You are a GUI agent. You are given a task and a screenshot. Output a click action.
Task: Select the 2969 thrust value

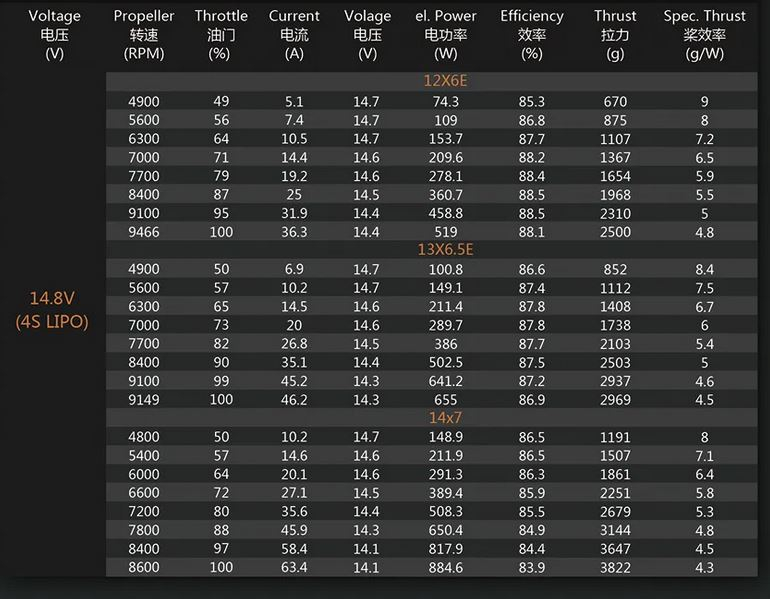(x=615, y=400)
